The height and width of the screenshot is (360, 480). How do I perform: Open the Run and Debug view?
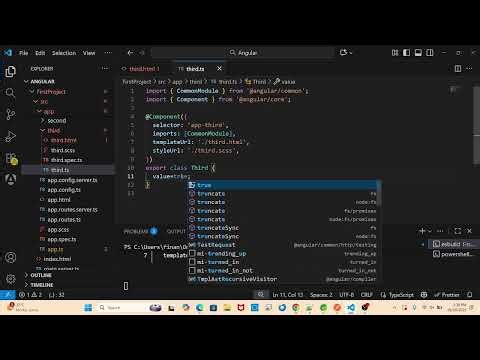tap(10, 136)
